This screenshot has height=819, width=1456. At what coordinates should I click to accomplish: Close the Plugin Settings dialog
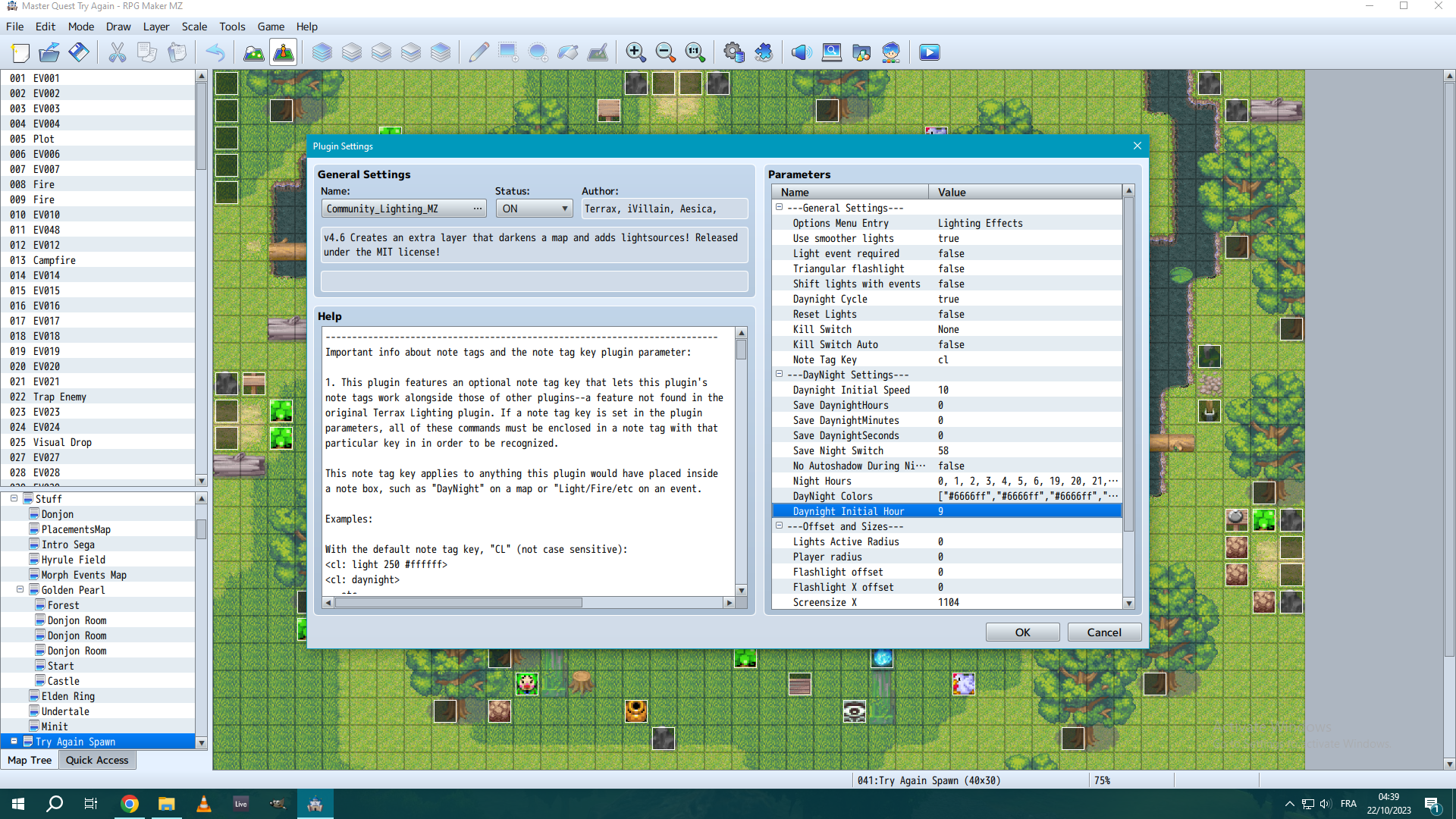click(x=1137, y=146)
